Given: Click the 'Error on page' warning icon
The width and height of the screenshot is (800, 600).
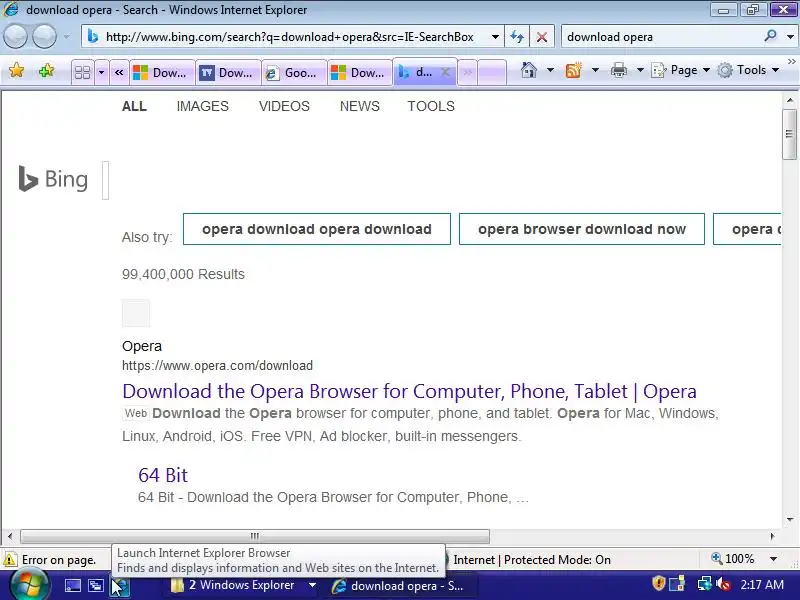Looking at the screenshot, I should (x=9, y=560).
